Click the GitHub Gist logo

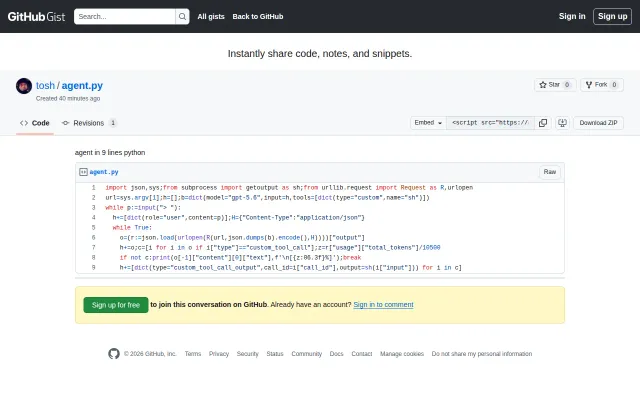(x=36, y=17)
